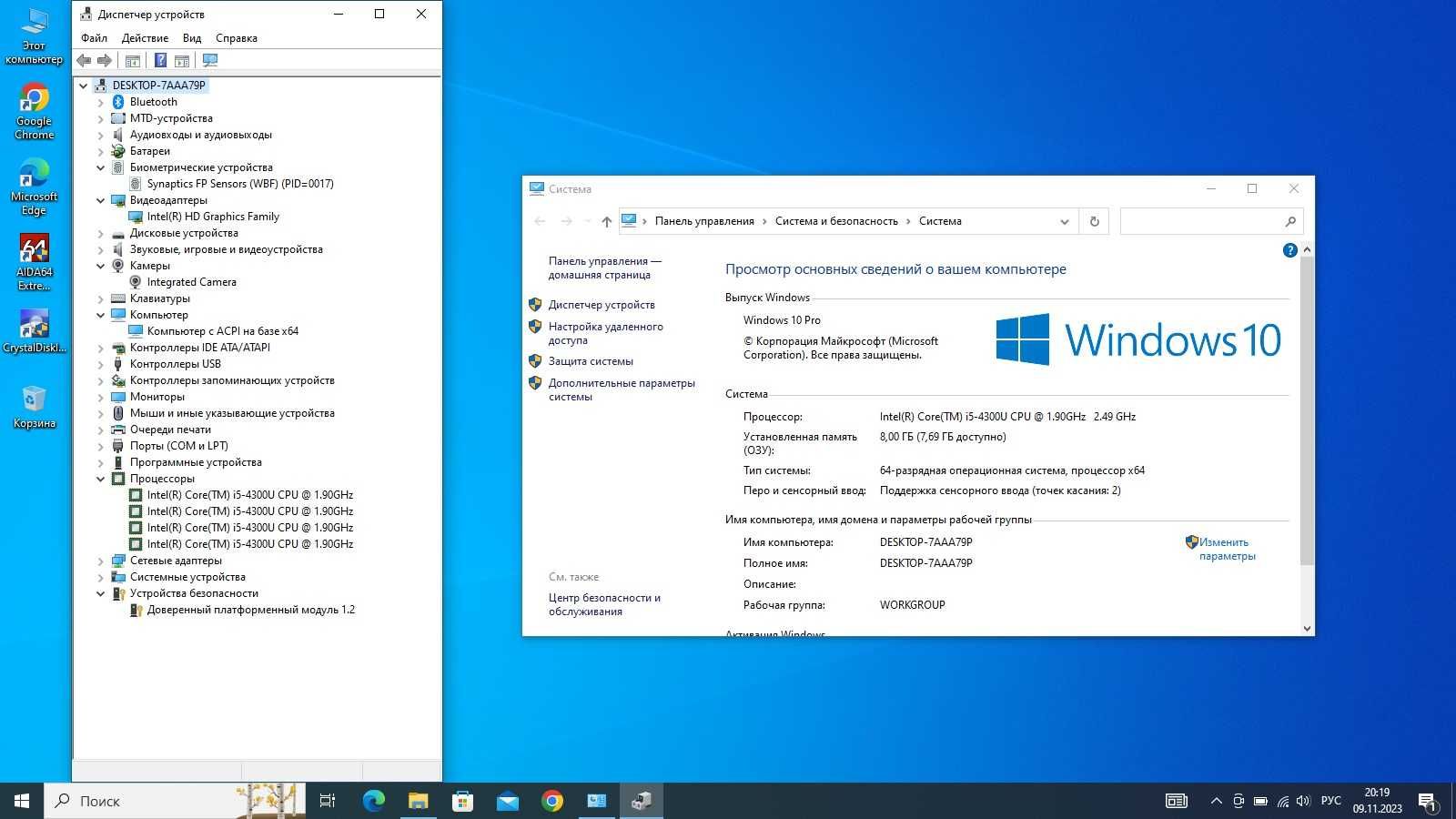Click Панель управления breadcrumb in address bar
1456x819 pixels.
[x=704, y=221]
